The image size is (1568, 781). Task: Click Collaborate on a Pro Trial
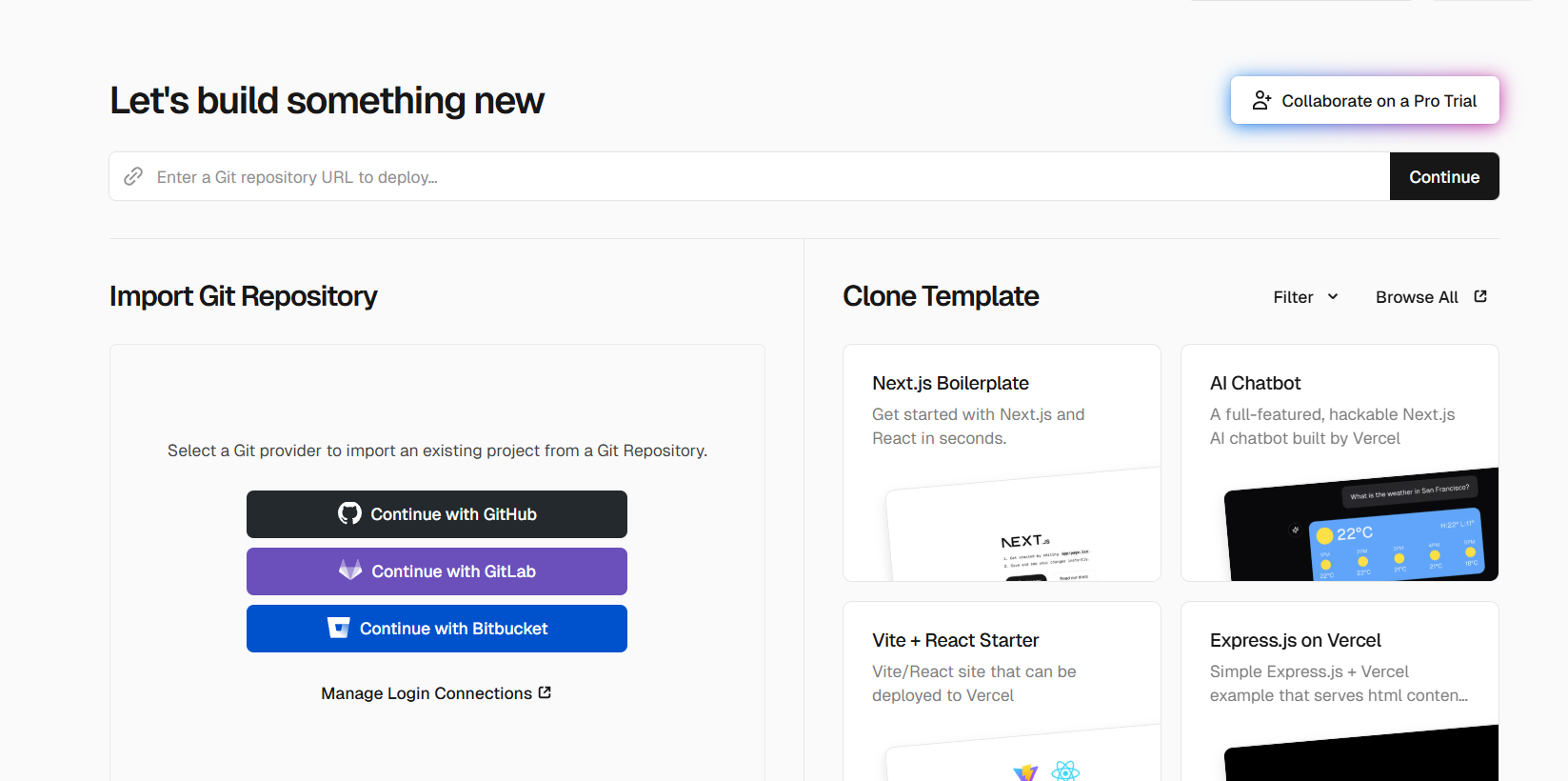[1365, 100]
